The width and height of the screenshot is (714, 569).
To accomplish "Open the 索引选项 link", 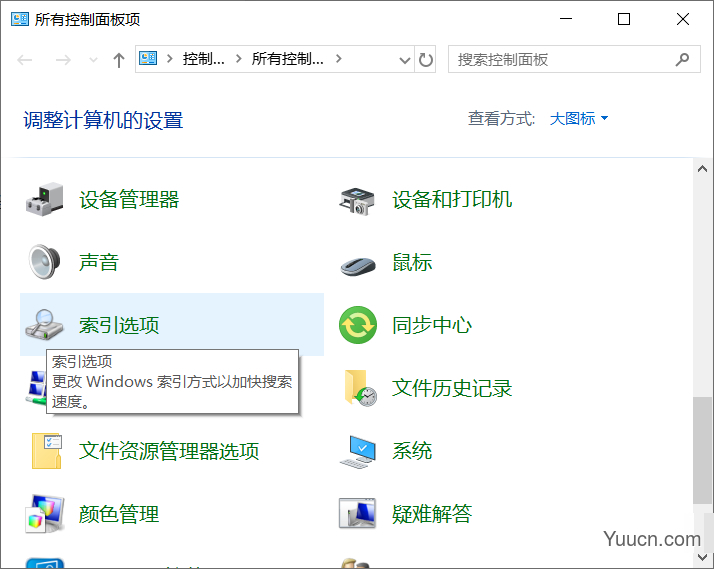I will tap(119, 325).
